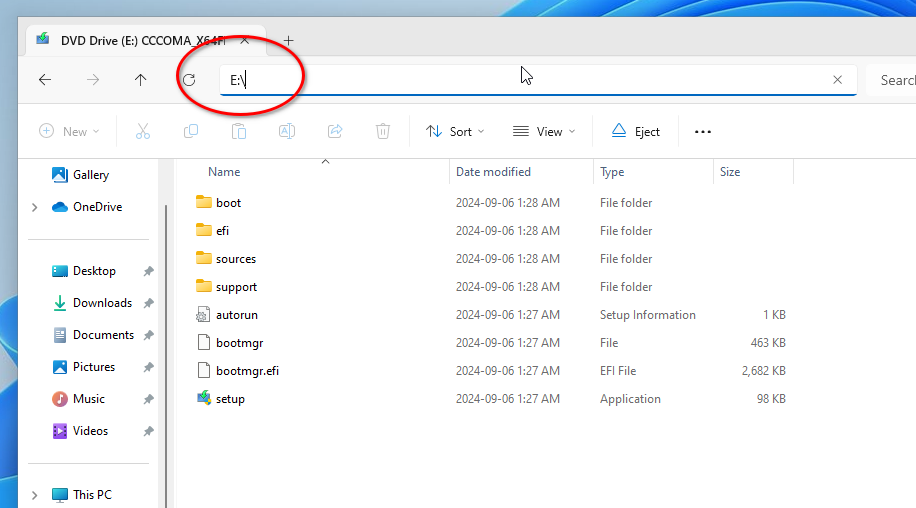Click the EFI File type cell

point(617,371)
